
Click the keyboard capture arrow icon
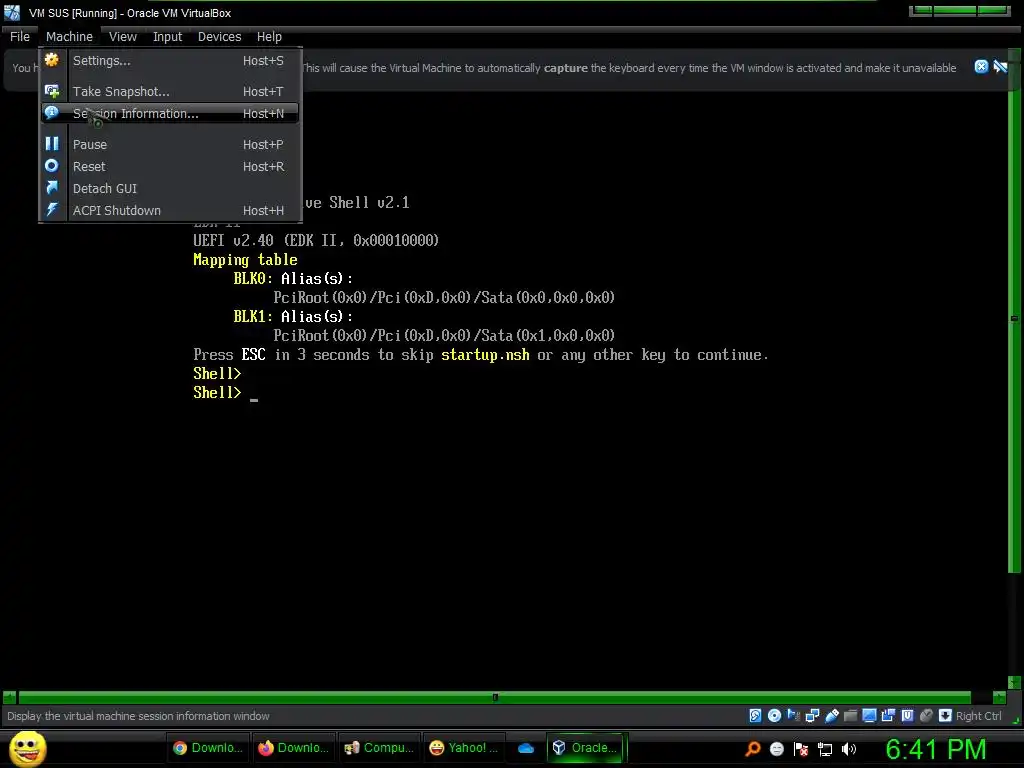[945, 716]
